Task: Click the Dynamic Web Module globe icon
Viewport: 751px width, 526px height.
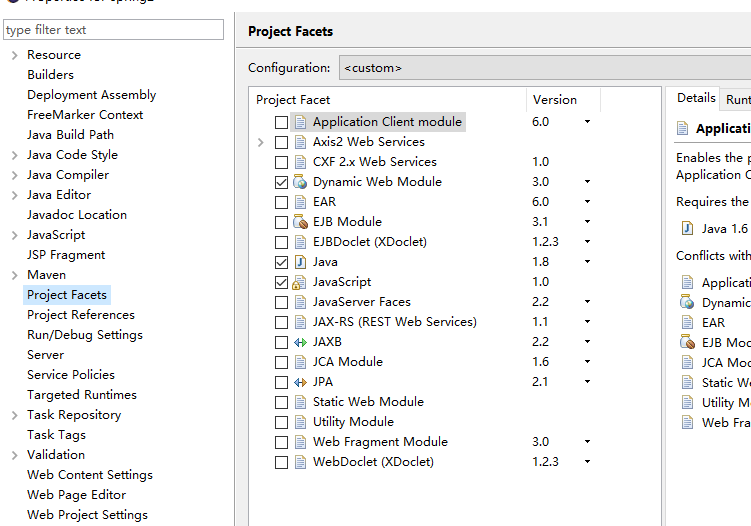Action: tap(300, 182)
